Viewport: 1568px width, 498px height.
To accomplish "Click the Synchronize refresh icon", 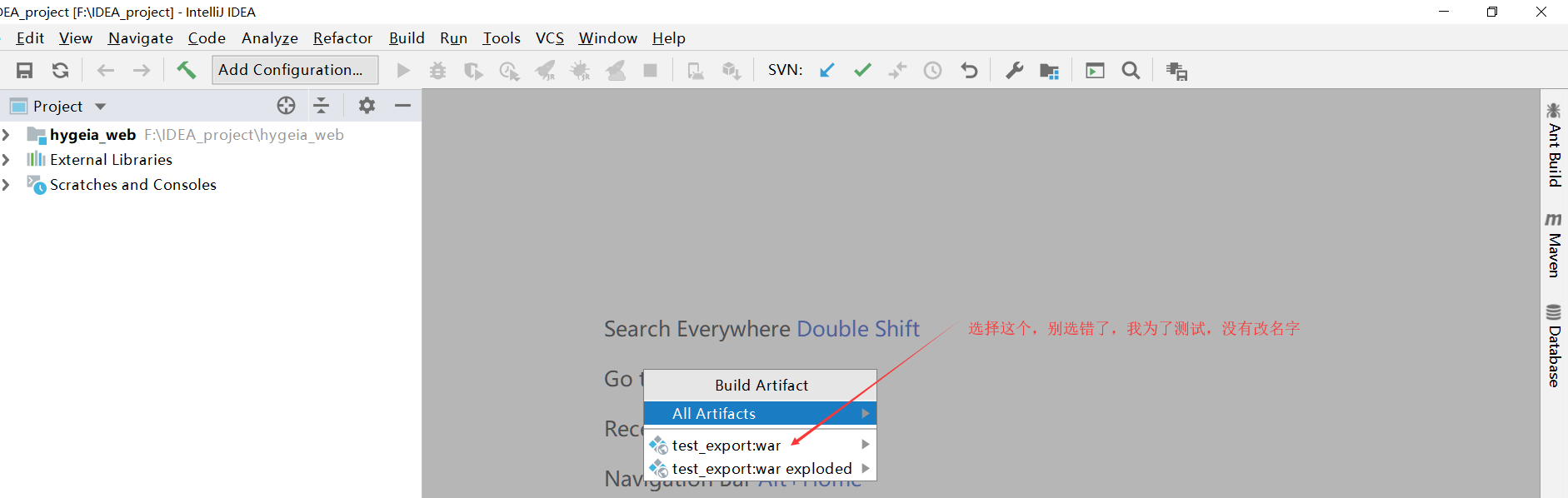I will point(60,71).
